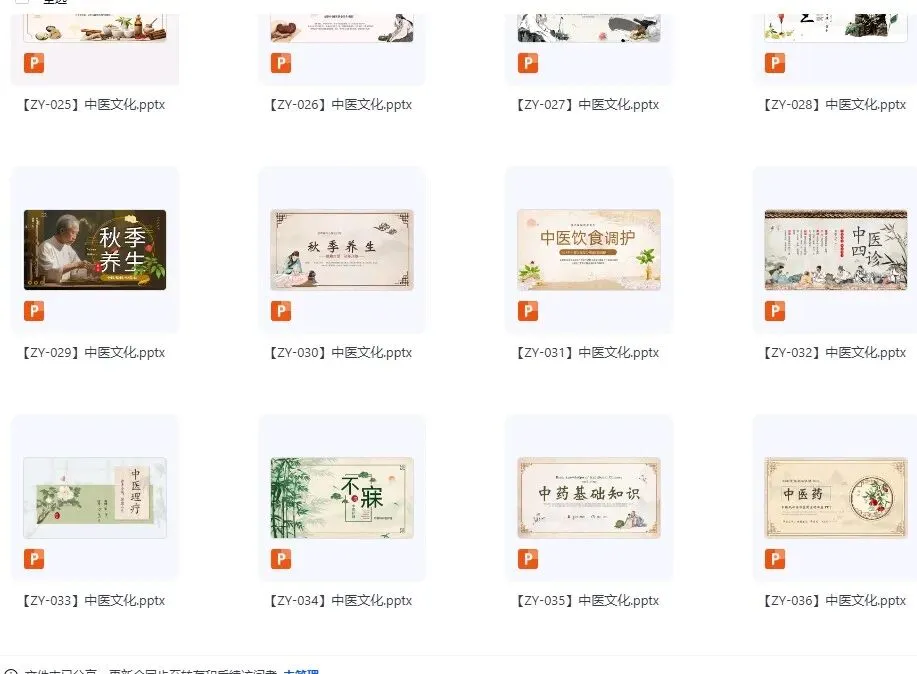Open the 中医饮食调护 slide thumbnail
This screenshot has height=674, width=917.
pyautogui.click(x=589, y=250)
